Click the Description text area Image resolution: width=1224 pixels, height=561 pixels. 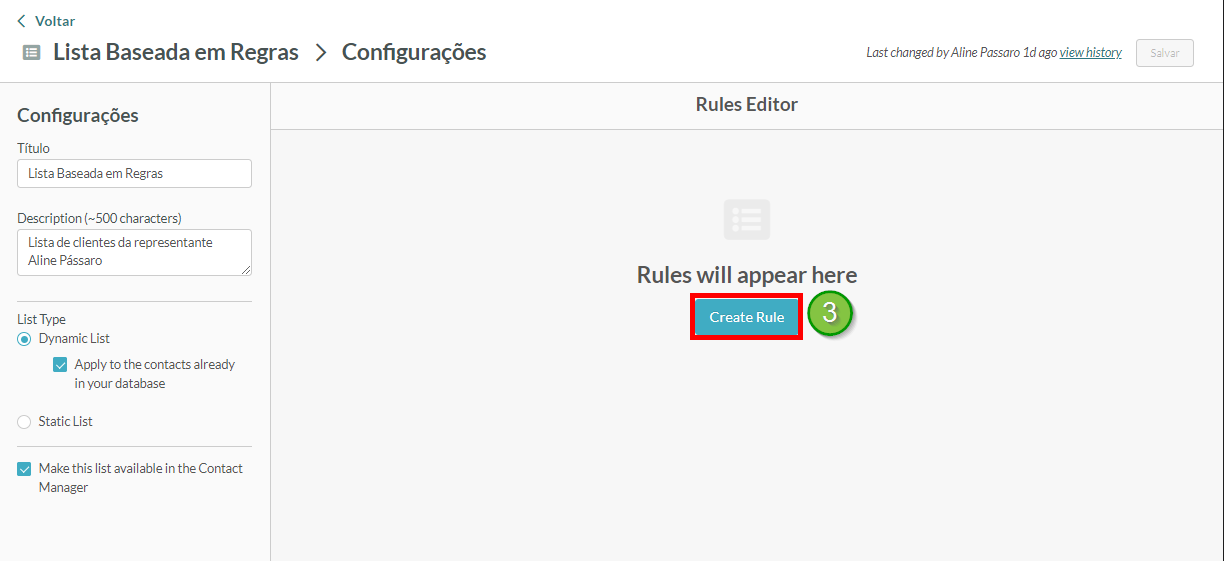click(x=134, y=252)
